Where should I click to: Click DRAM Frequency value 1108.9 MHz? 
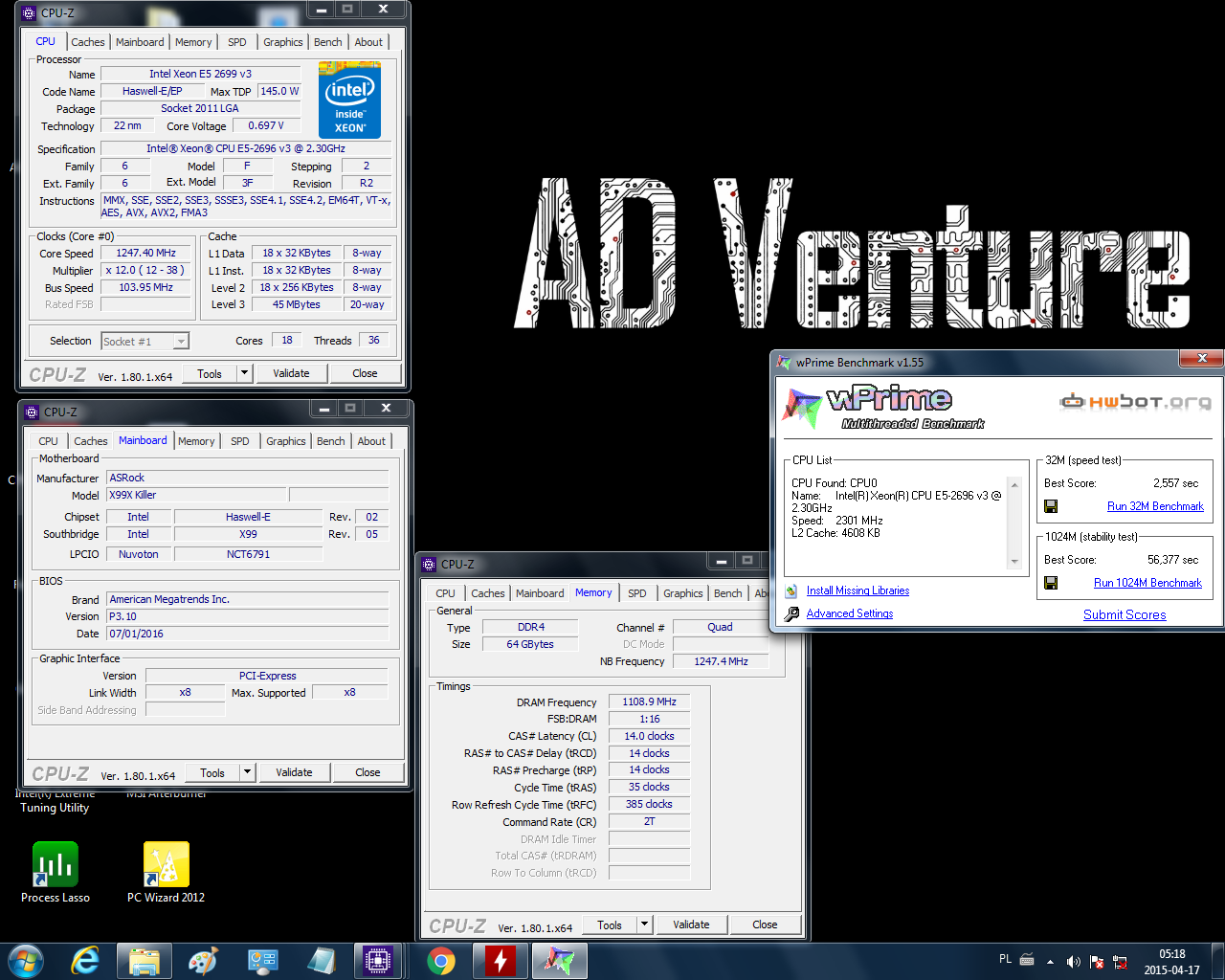coord(649,702)
